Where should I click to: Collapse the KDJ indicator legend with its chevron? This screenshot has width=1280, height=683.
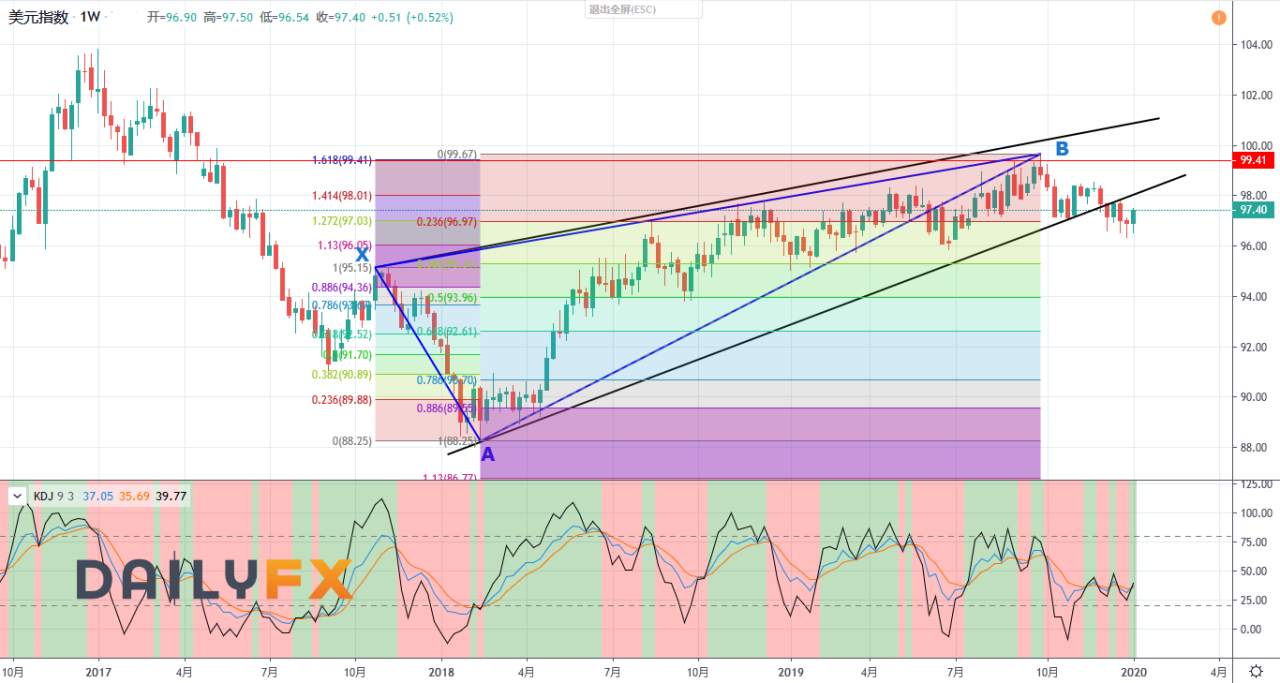(x=17, y=495)
